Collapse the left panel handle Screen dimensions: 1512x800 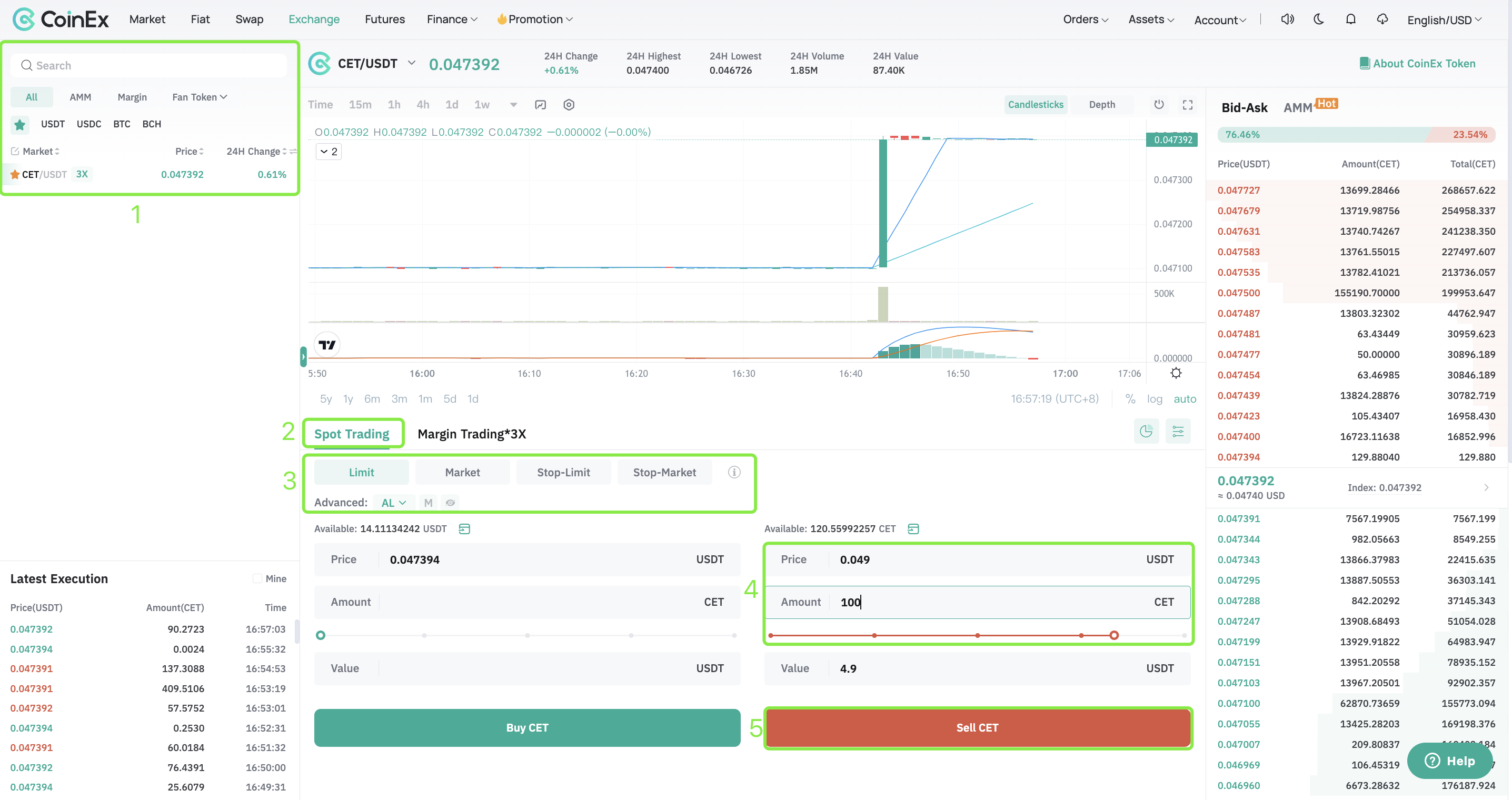click(303, 356)
